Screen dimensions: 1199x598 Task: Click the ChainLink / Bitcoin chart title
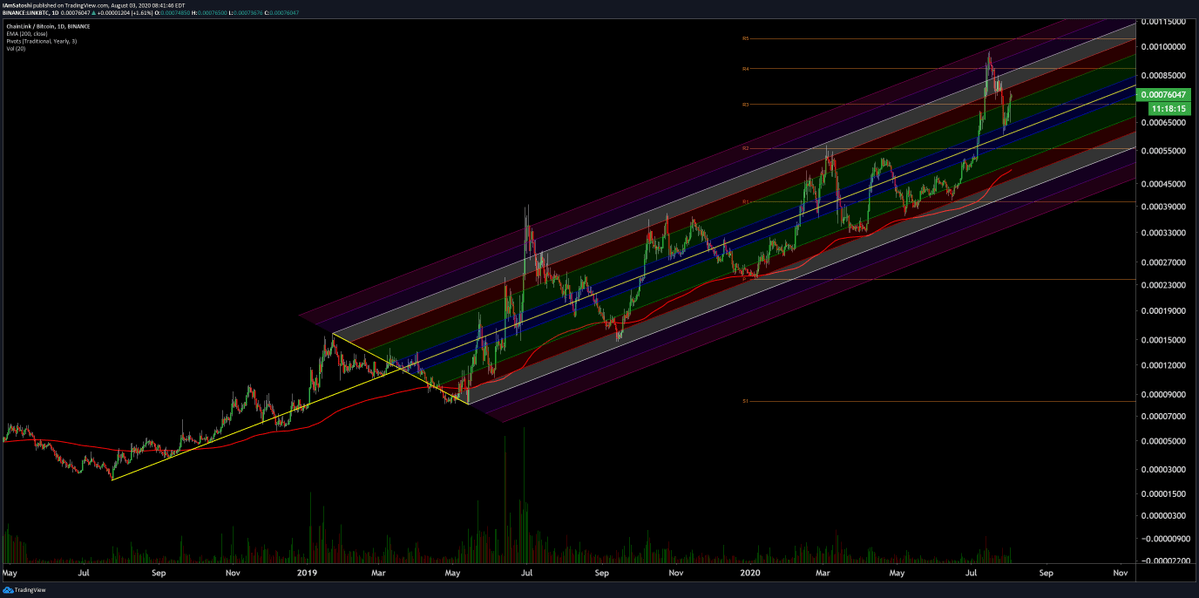pyautogui.click(x=30, y=23)
